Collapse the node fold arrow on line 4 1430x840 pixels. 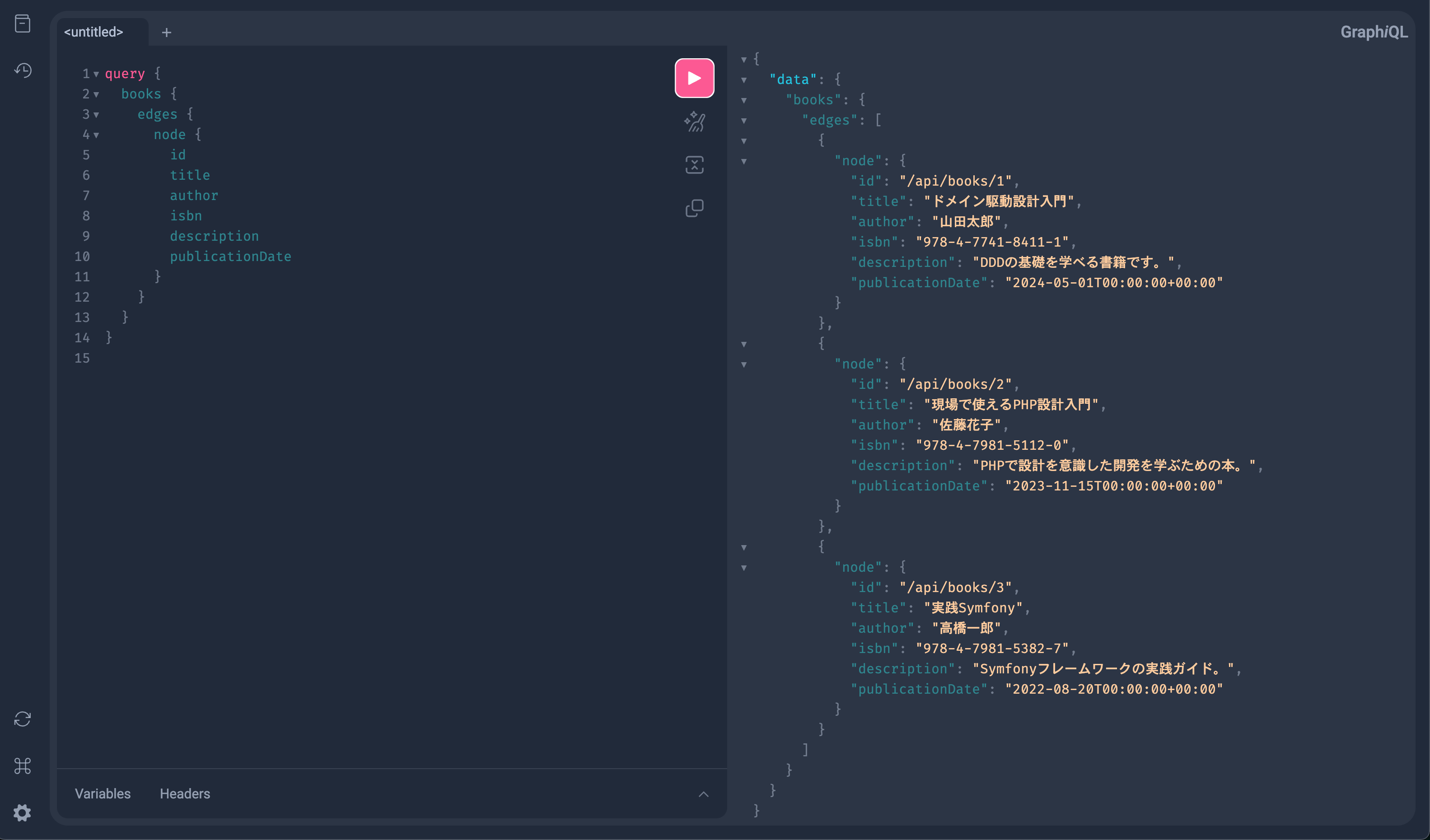pos(96,135)
